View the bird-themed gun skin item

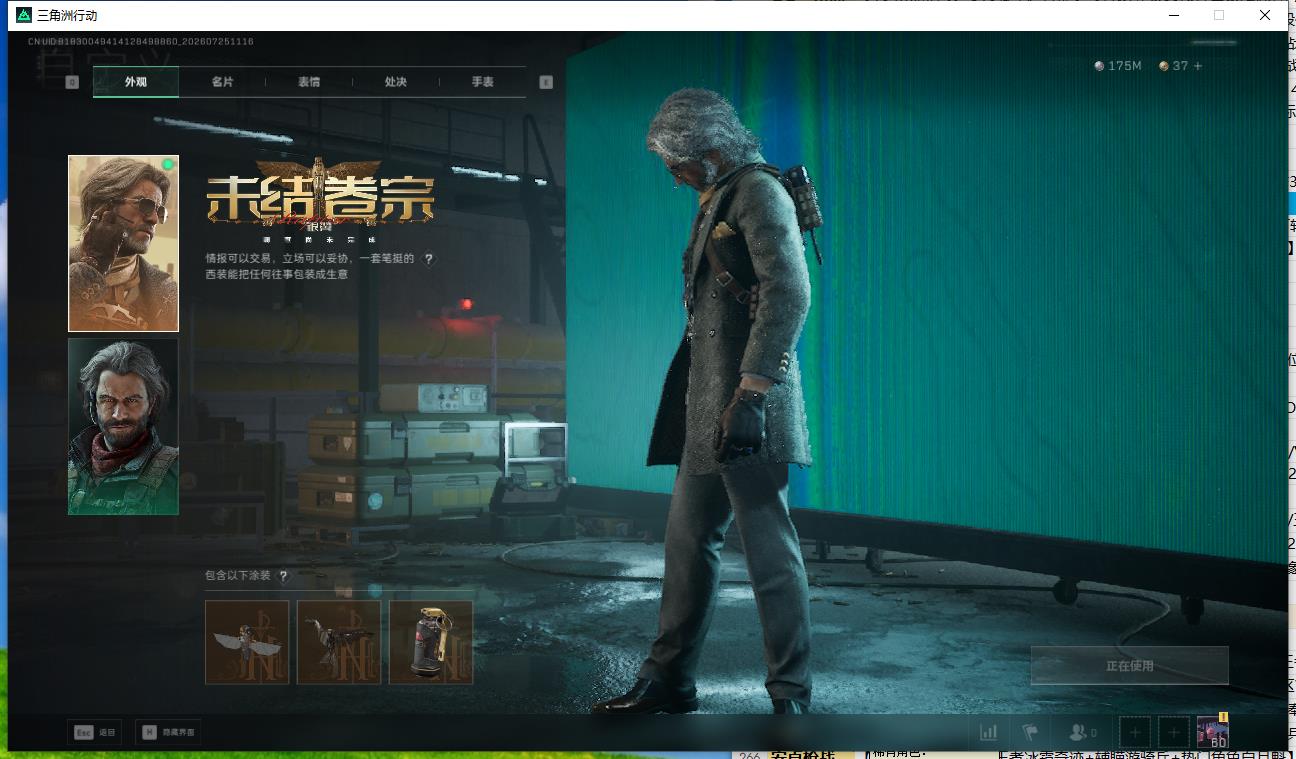[339, 642]
